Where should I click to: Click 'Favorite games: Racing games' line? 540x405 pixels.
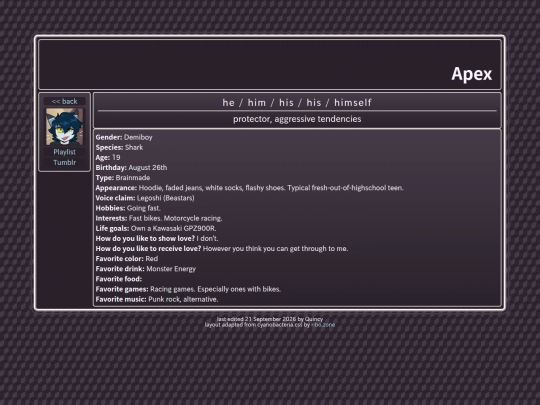[x=188, y=289]
